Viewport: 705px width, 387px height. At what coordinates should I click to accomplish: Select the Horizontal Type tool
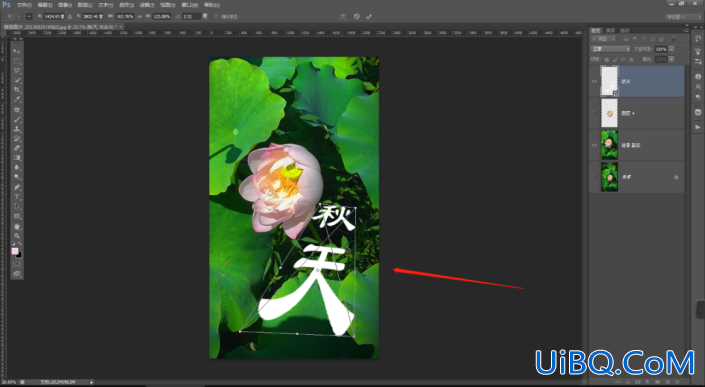coord(17,197)
